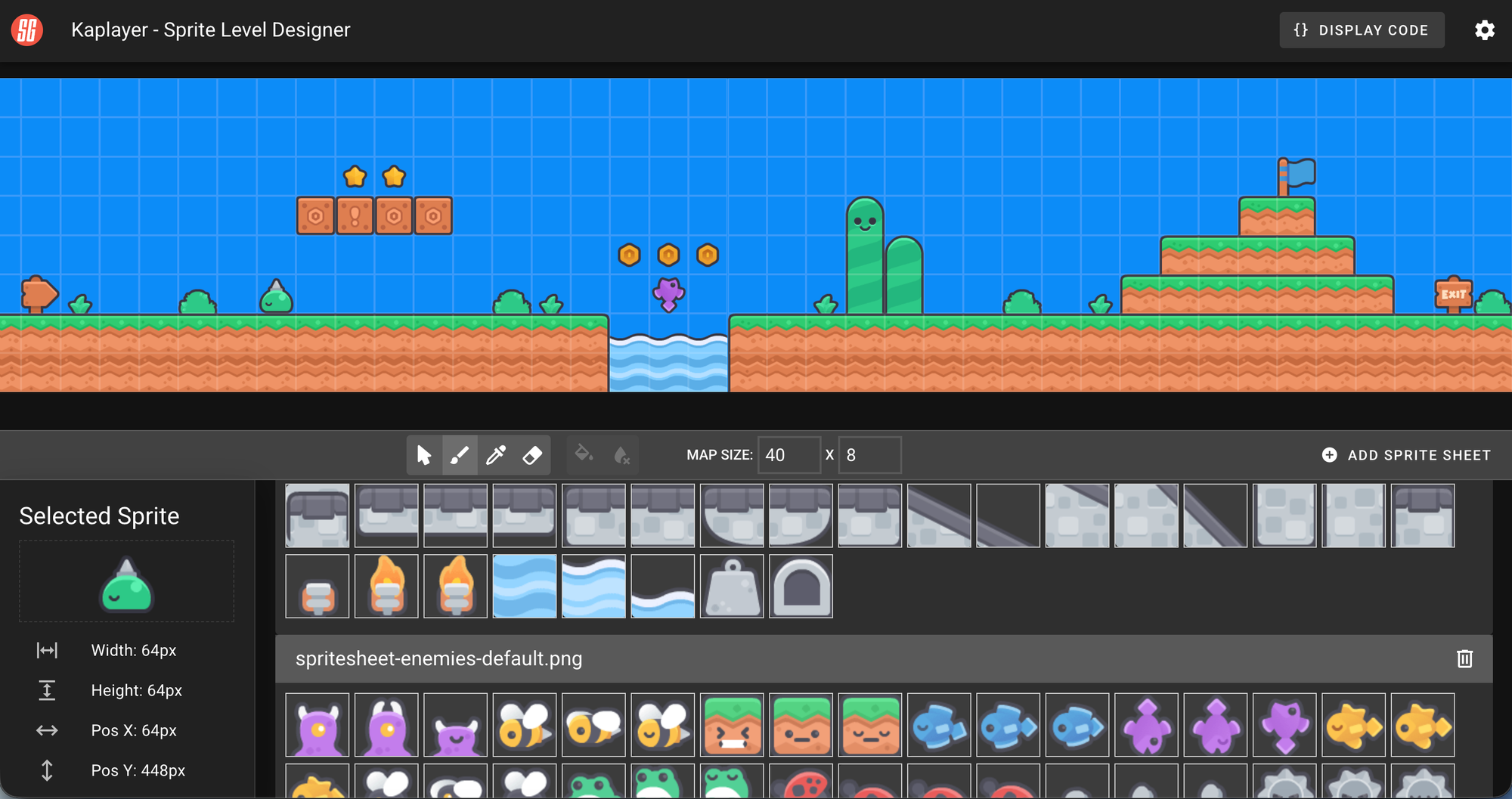Click Add Sprite Sheet
Viewport: 1512px width, 799px height.
point(1406,454)
